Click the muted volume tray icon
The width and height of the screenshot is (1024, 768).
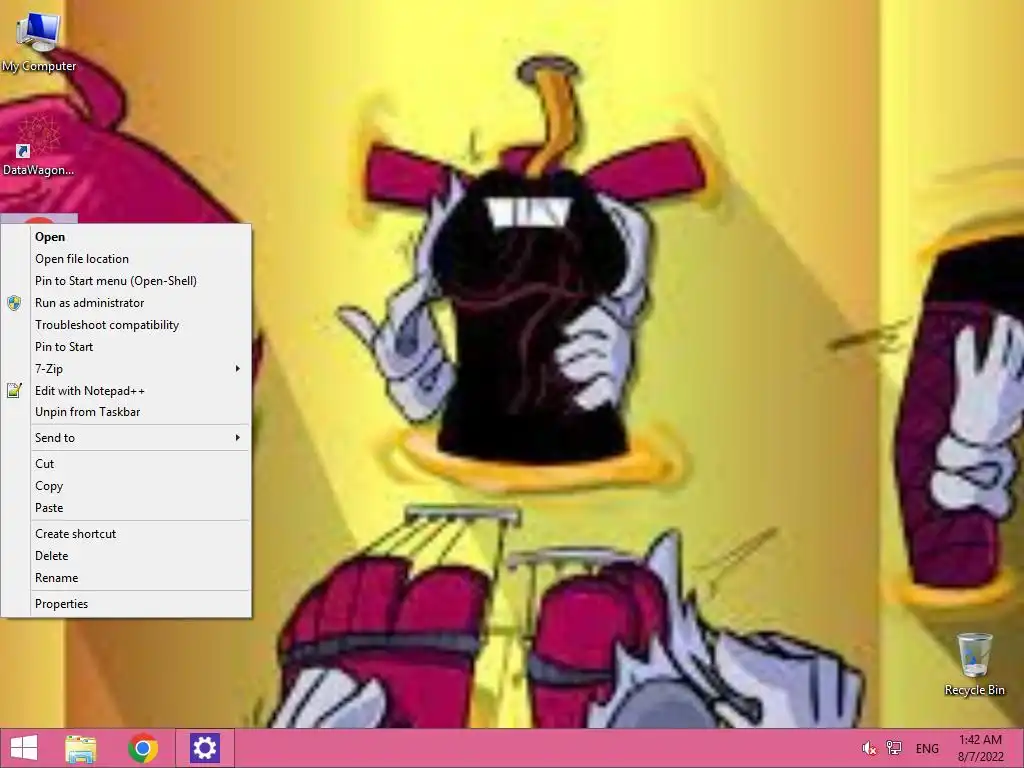coord(869,748)
